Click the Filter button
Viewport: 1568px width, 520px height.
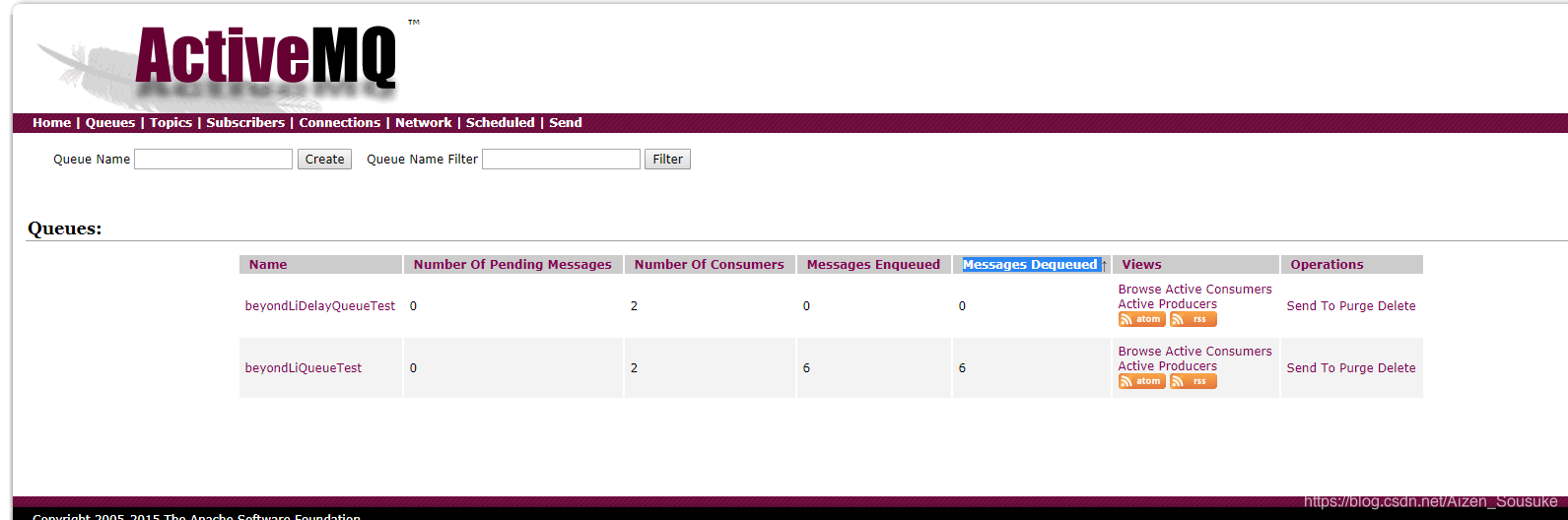(667, 160)
